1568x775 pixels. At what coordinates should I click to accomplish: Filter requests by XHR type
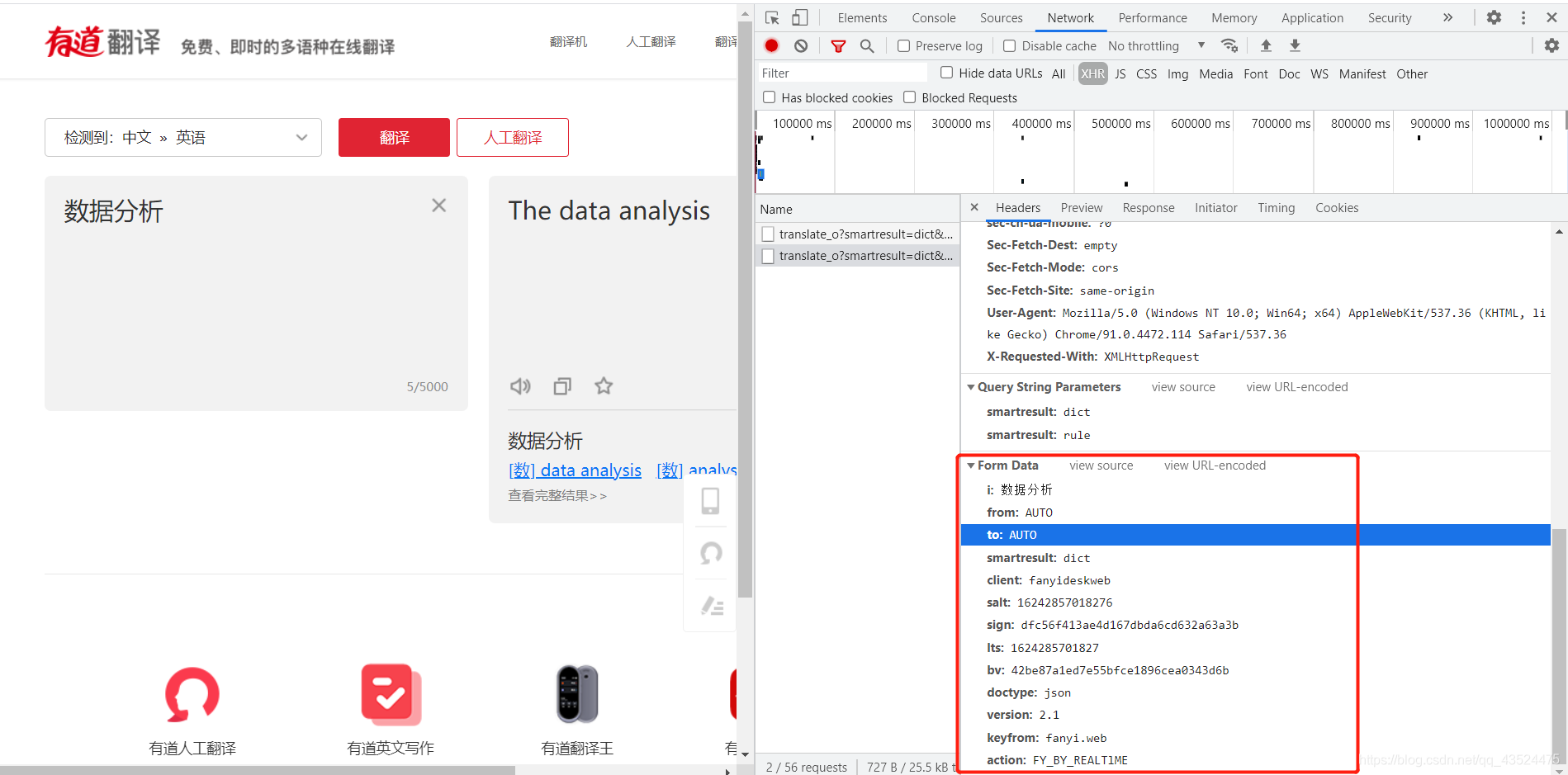(1092, 73)
